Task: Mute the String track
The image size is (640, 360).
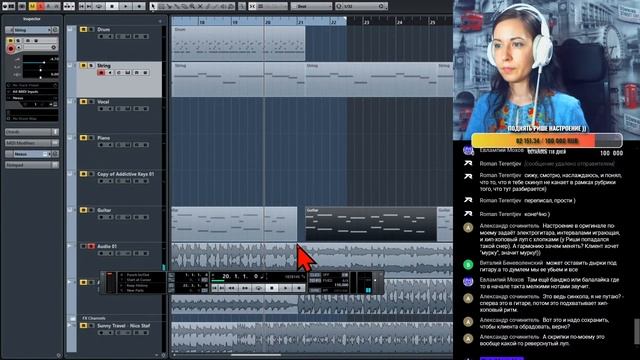Action: click(84, 65)
